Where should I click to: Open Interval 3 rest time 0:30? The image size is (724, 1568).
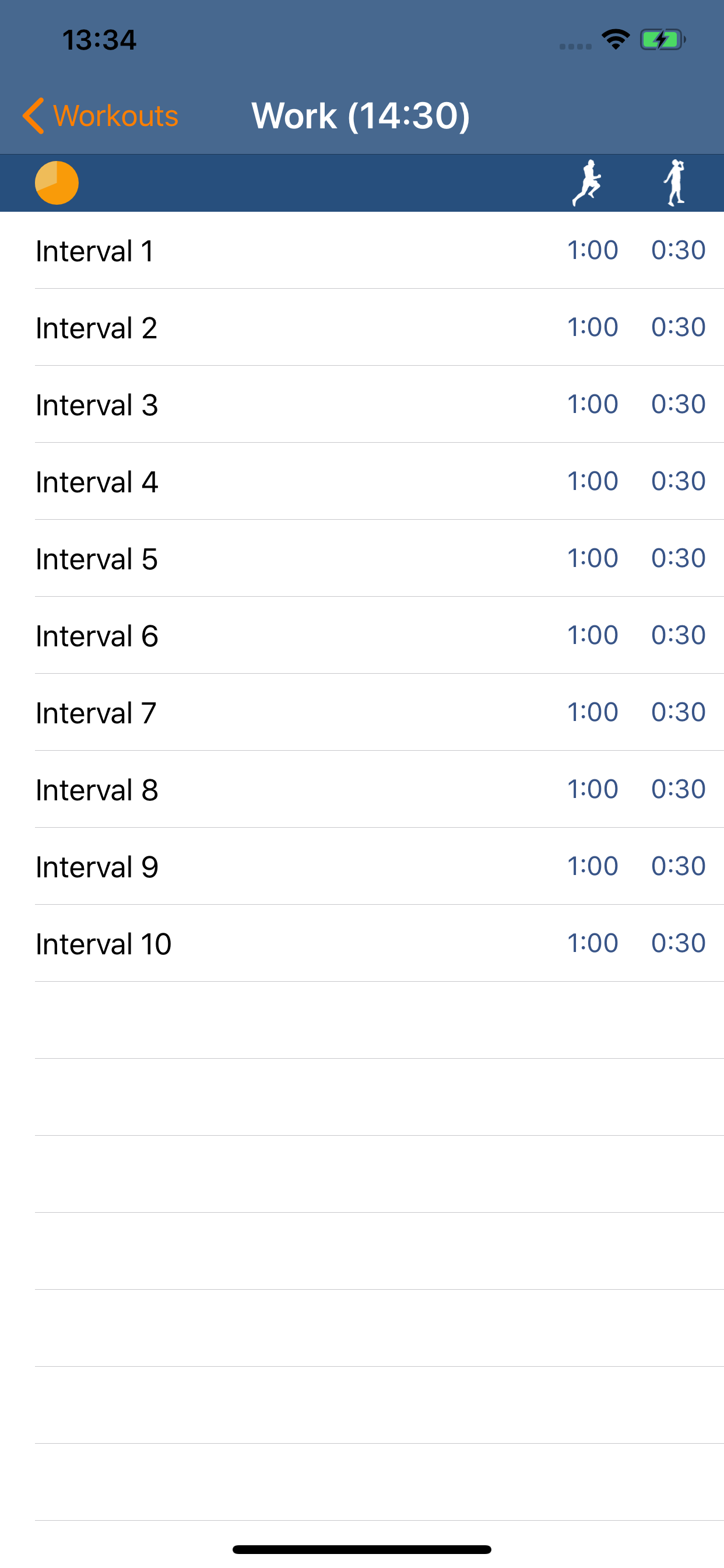[x=679, y=404]
